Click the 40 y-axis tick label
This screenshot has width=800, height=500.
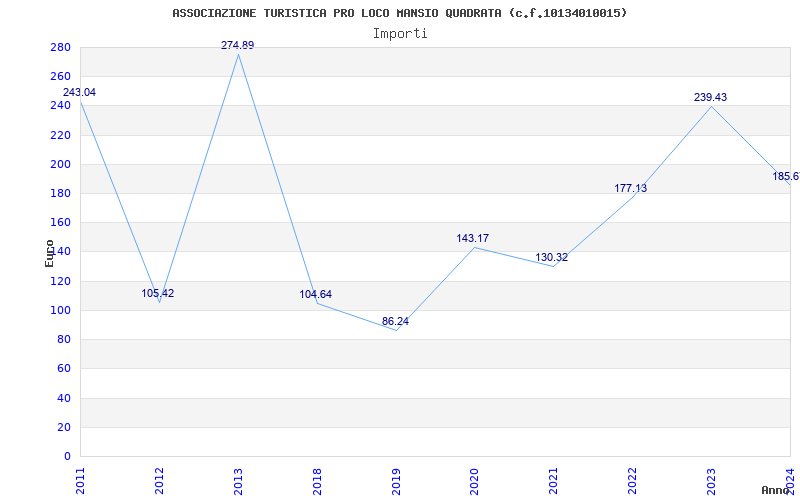[63, 398]
